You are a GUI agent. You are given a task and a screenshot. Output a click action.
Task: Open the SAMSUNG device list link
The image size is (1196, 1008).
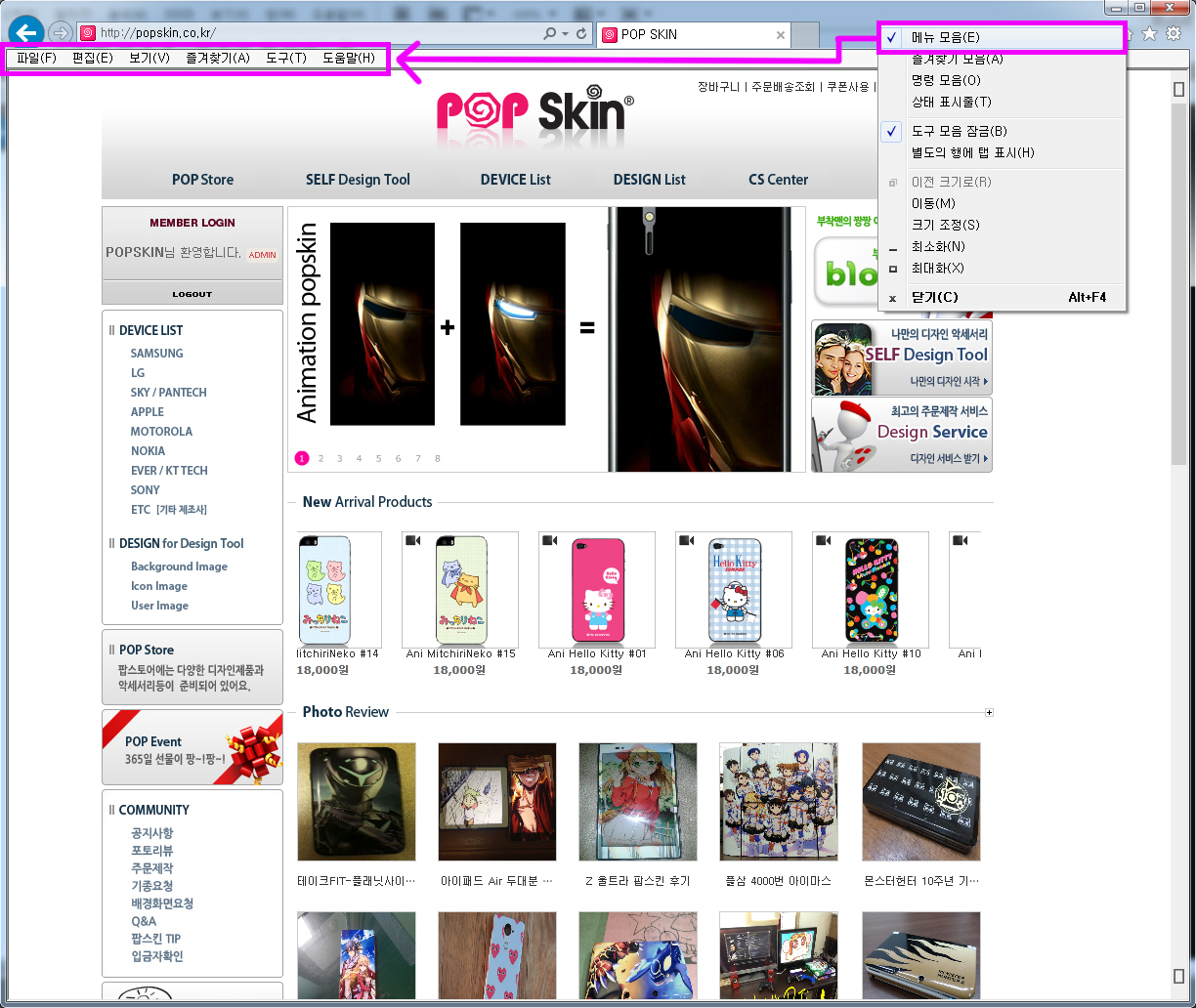coord(156,354)
